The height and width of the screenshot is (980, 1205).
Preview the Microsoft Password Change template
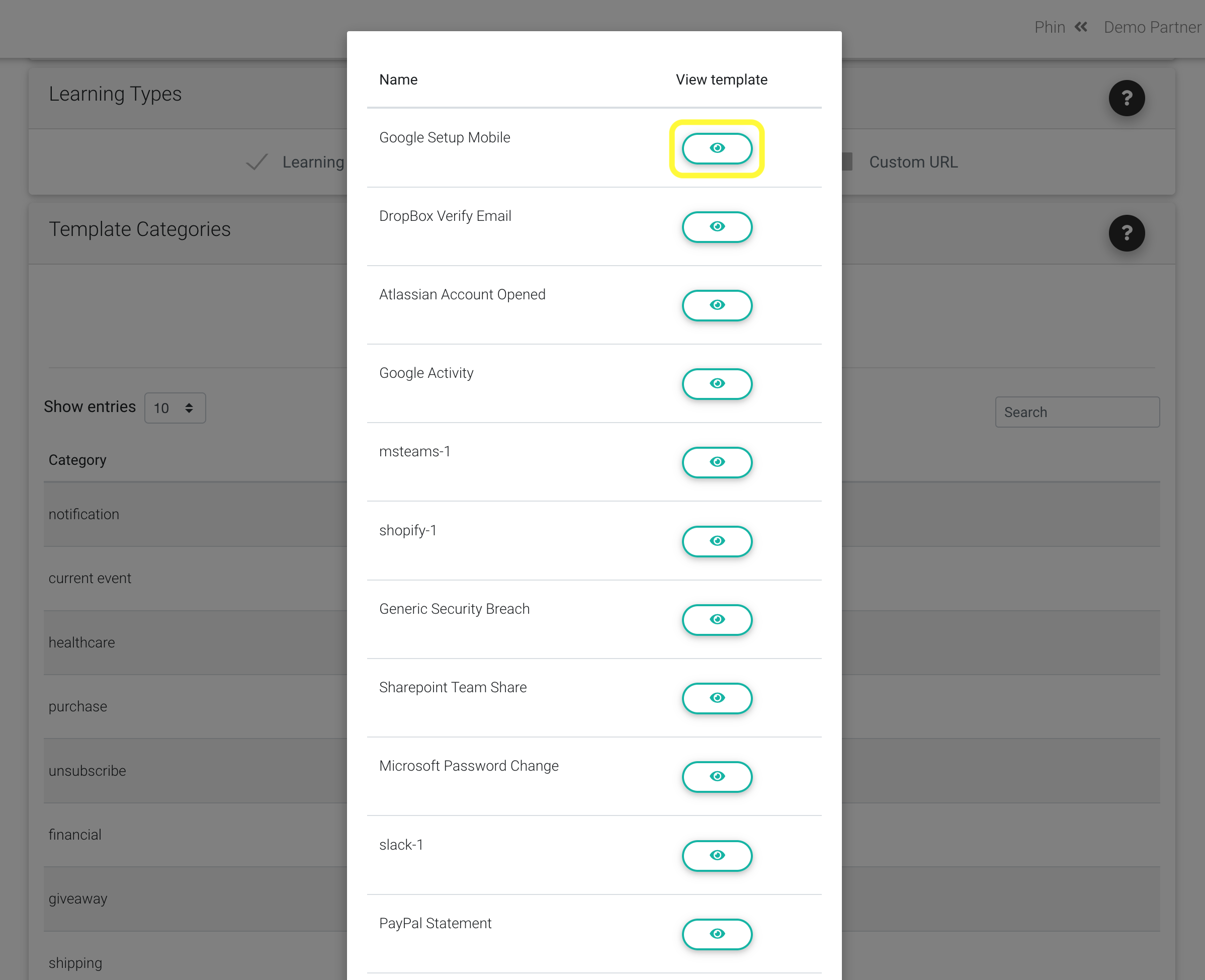tap(717, 777)
